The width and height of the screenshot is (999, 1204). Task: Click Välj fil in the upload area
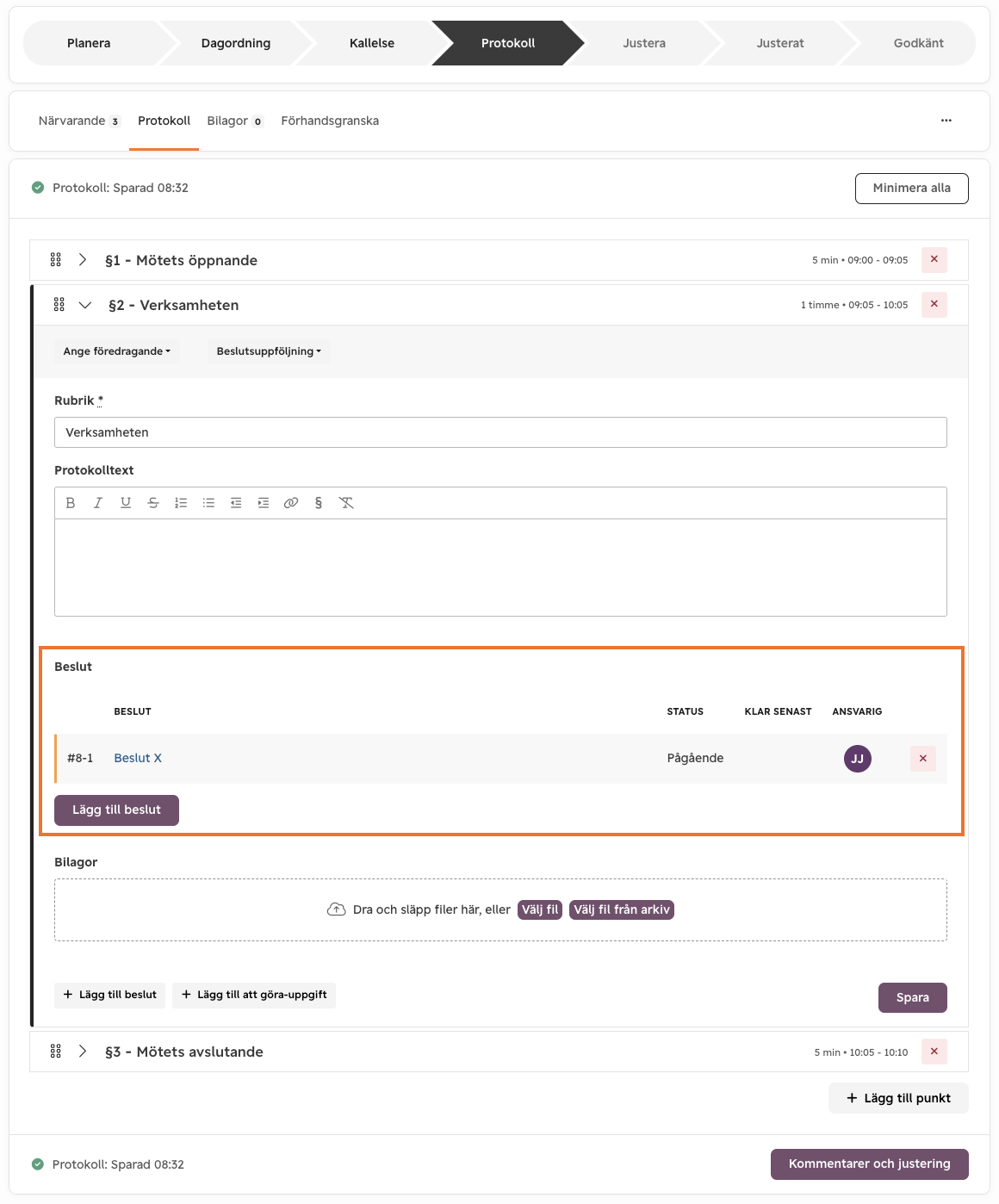(540, 909)
